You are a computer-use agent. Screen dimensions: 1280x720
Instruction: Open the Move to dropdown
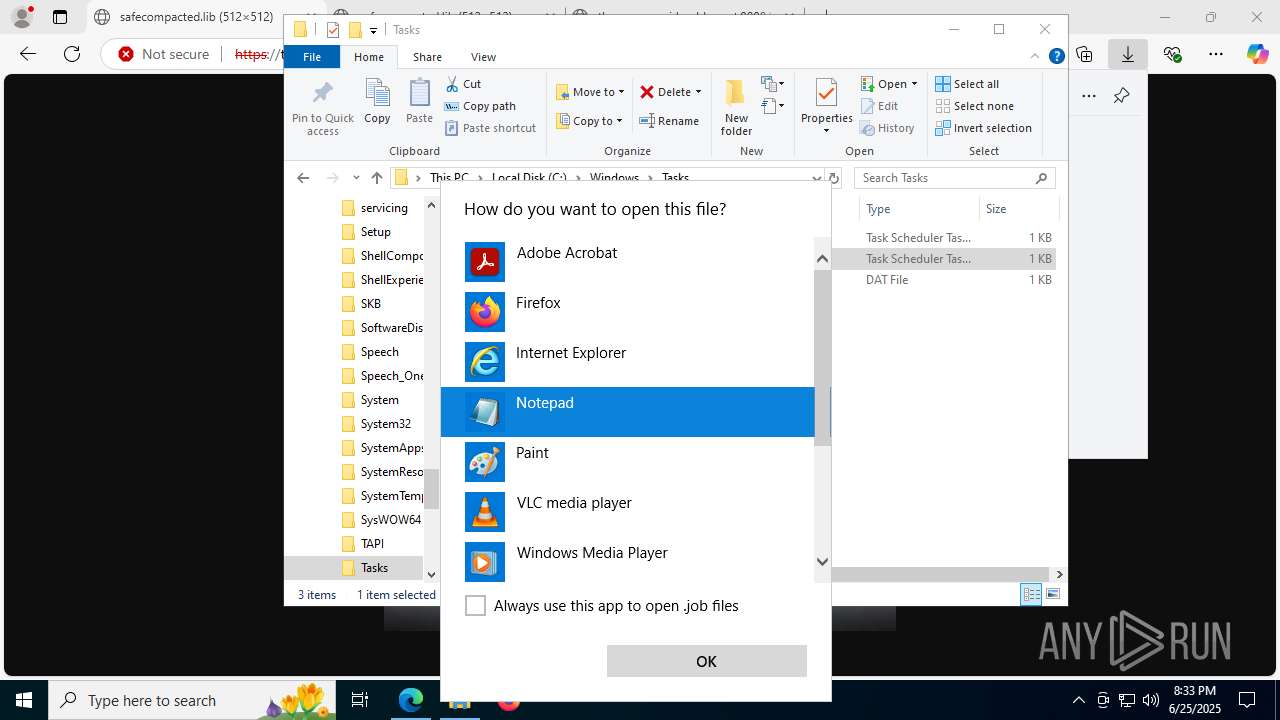pos(590,92)
